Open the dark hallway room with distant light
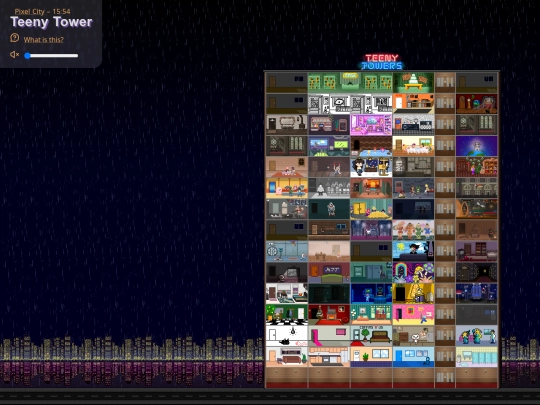Screen dimensions: 540x405 pyautogui.click(x=477, y=272)
